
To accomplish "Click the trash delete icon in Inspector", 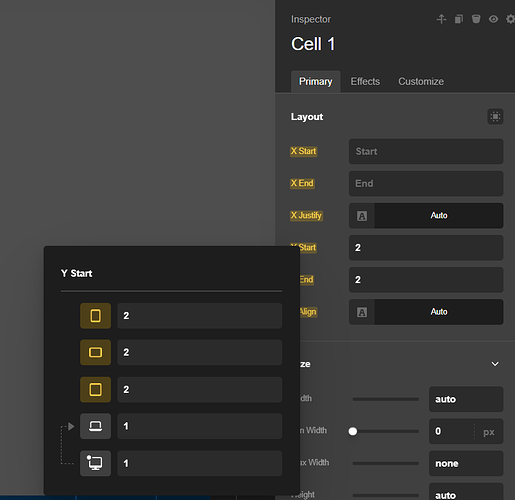I will point(476,19).
